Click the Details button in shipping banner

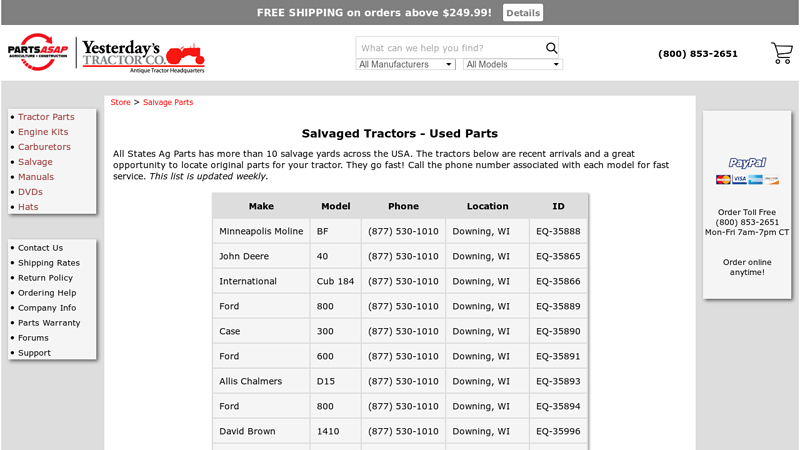522,13
